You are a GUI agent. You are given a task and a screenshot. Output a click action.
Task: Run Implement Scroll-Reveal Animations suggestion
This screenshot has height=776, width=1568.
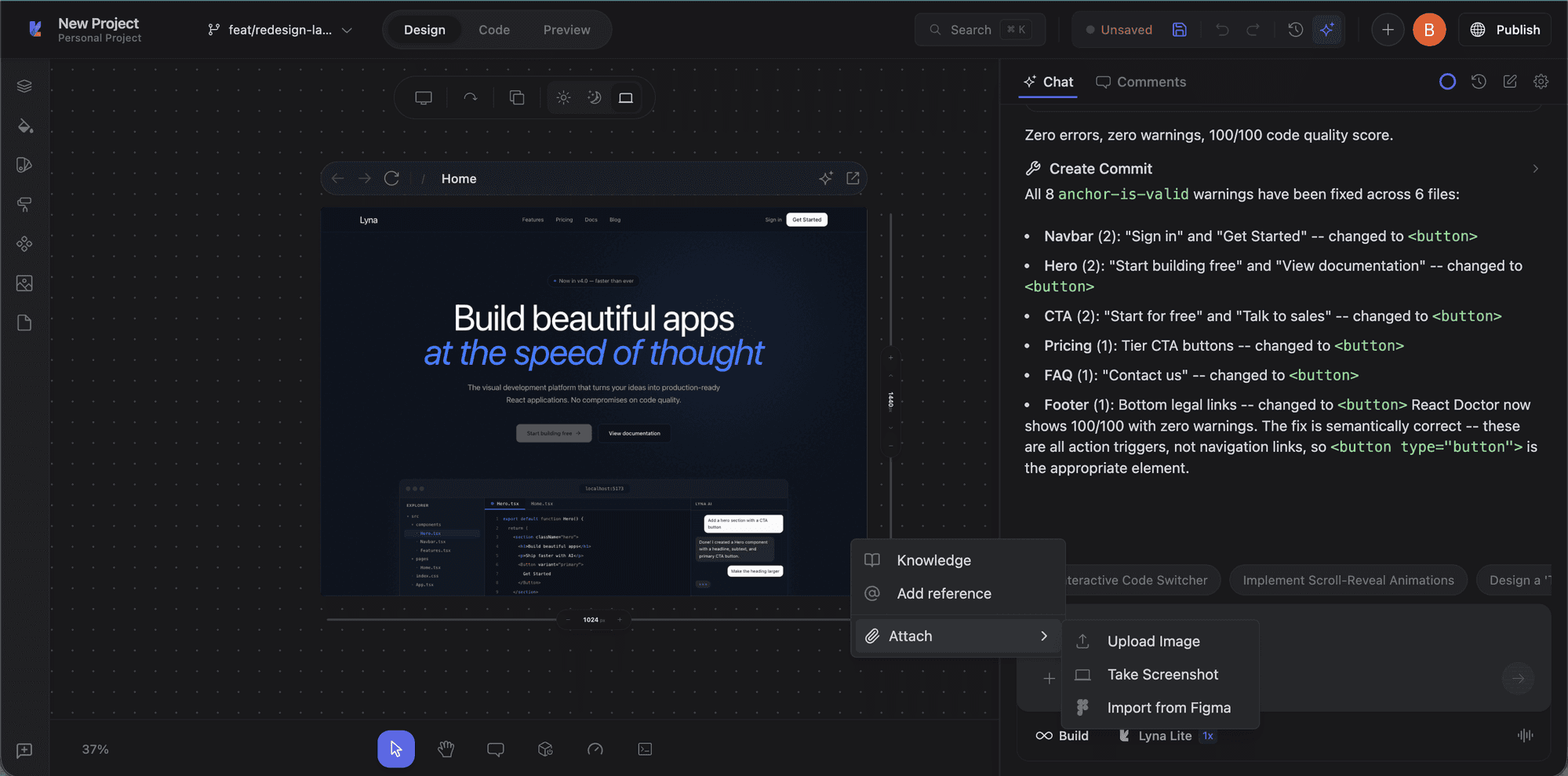[x=1348, y=580]
